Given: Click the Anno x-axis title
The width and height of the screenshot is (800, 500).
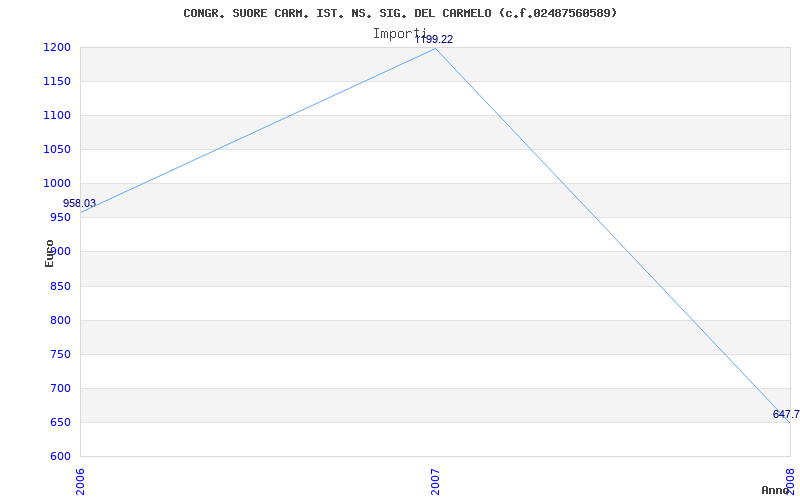Looking at the screenshot, I should pos(776,490).
